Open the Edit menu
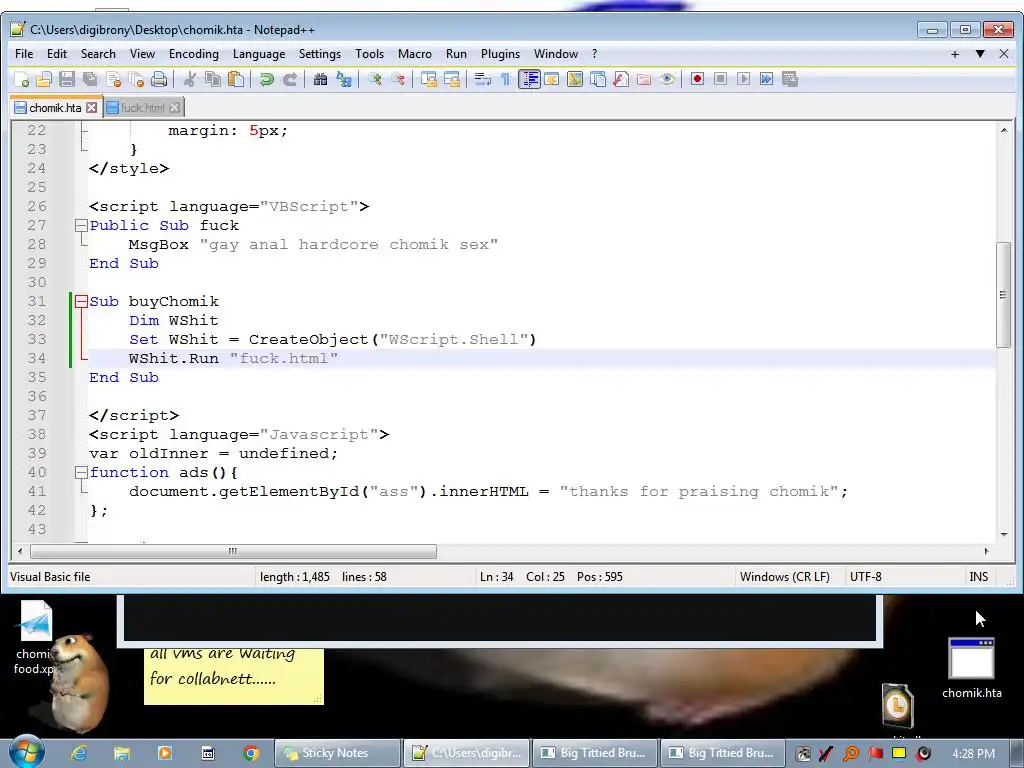Screen dimensions: 1024x768 coord(57,54)
